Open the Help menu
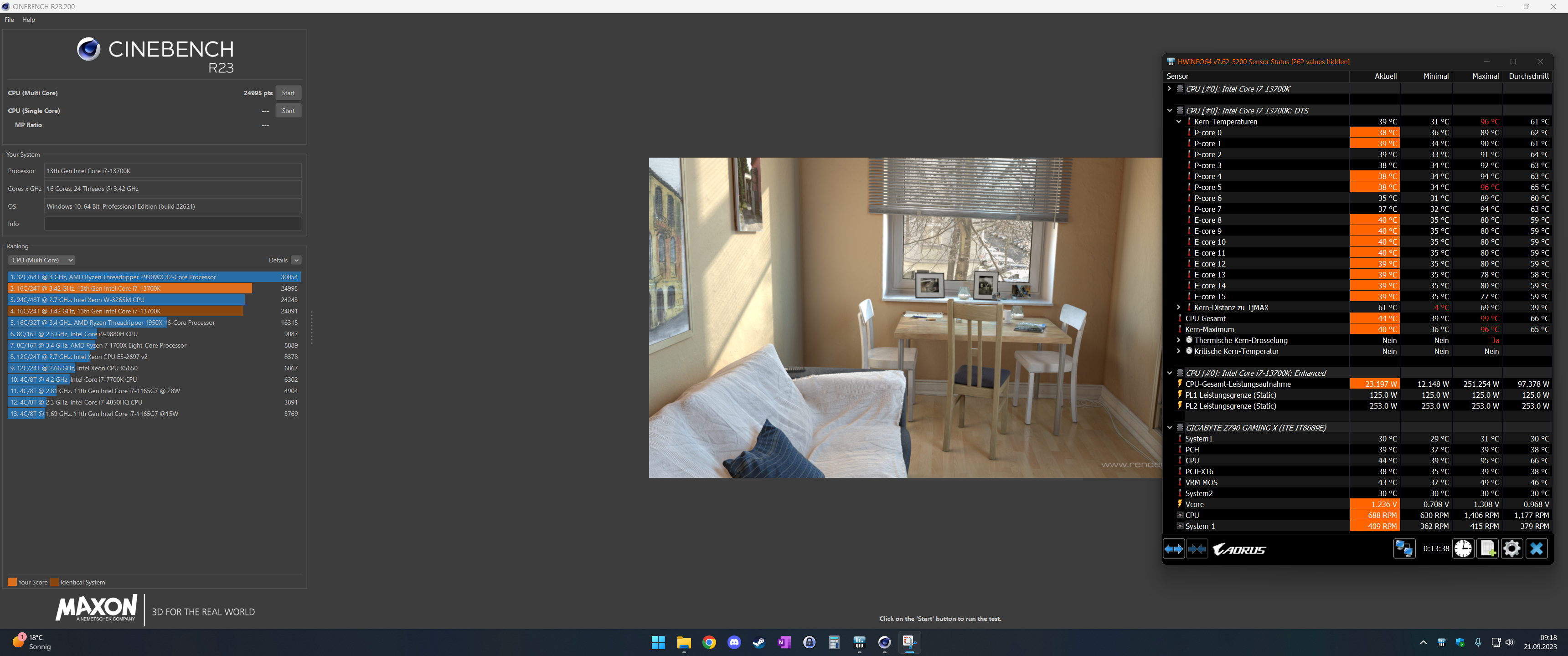The height and width of the screenshot is (656, 1568). click(x=29, y=20)
